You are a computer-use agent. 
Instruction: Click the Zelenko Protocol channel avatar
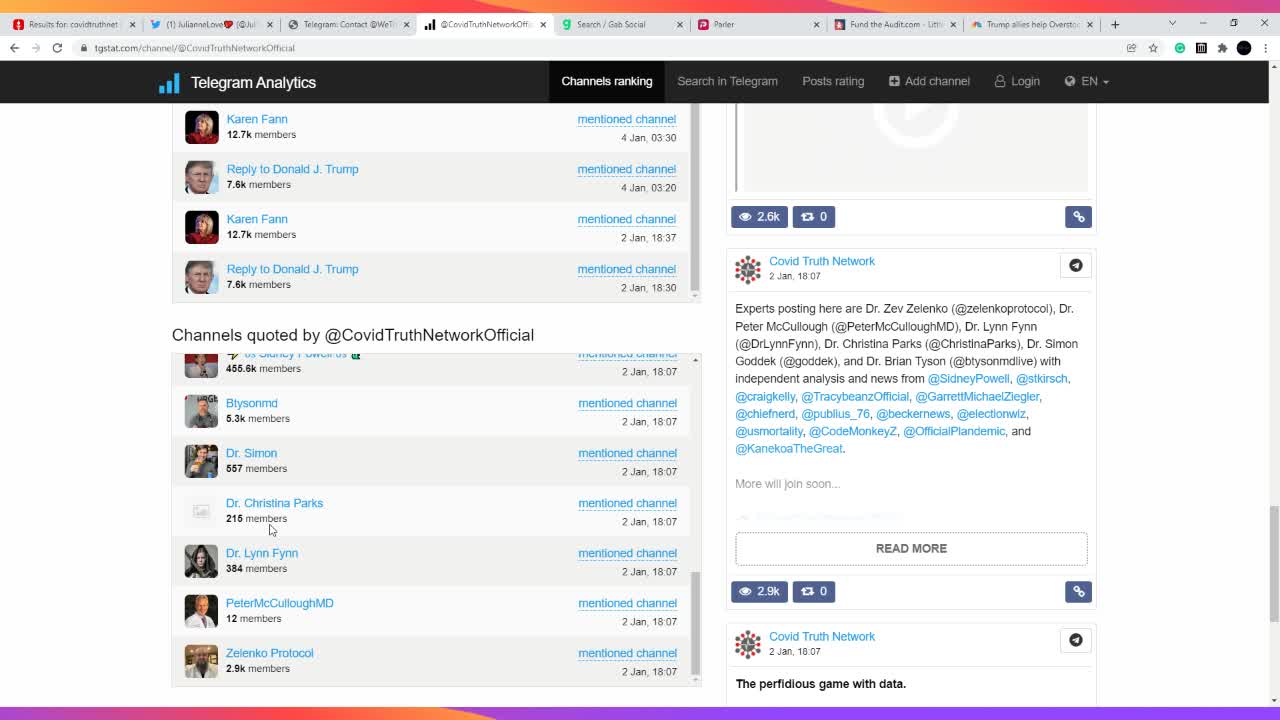pos(201,661)
